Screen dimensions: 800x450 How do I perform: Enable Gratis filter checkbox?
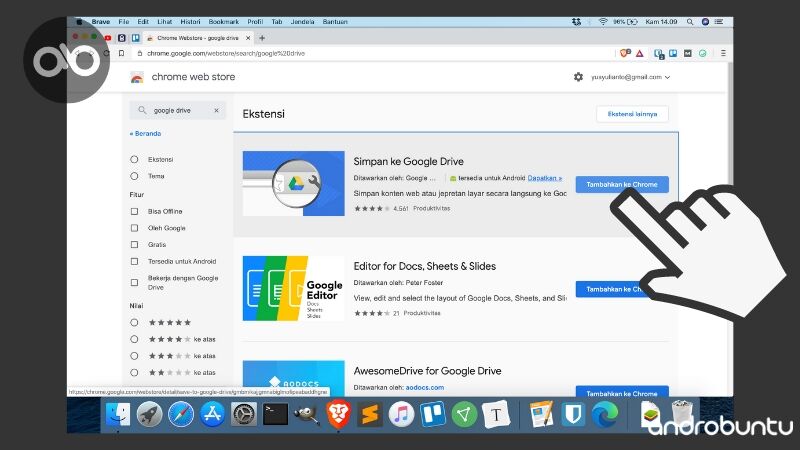(x=134, y=244)
